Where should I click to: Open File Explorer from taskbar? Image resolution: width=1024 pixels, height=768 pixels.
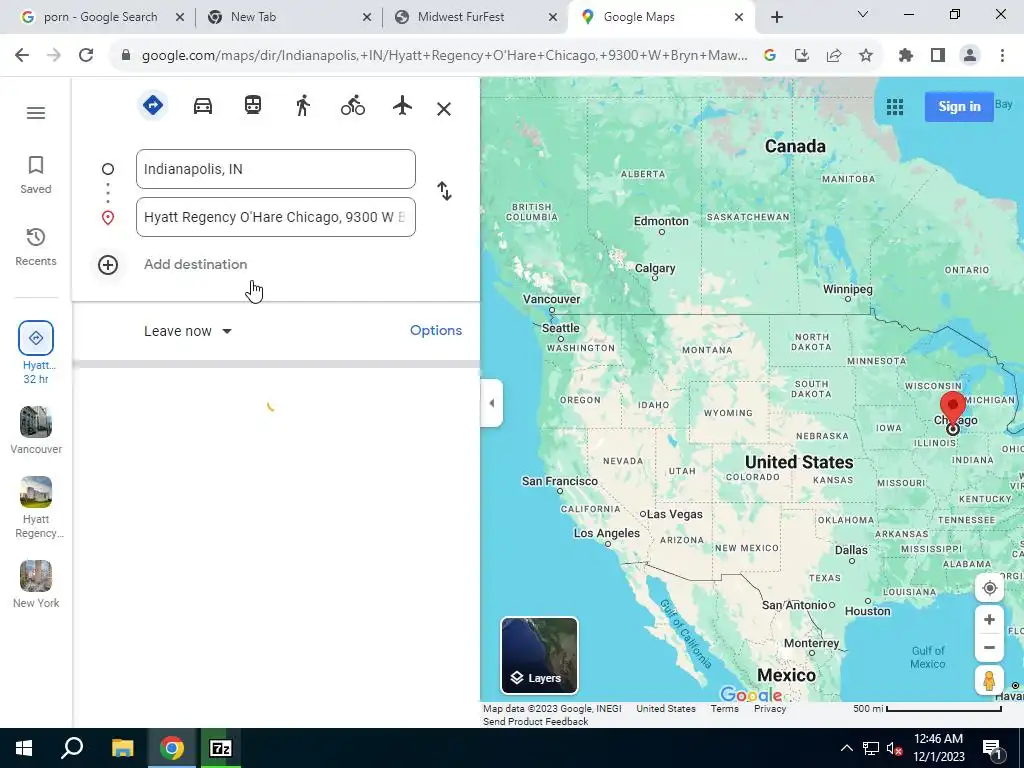click(122, 748)
